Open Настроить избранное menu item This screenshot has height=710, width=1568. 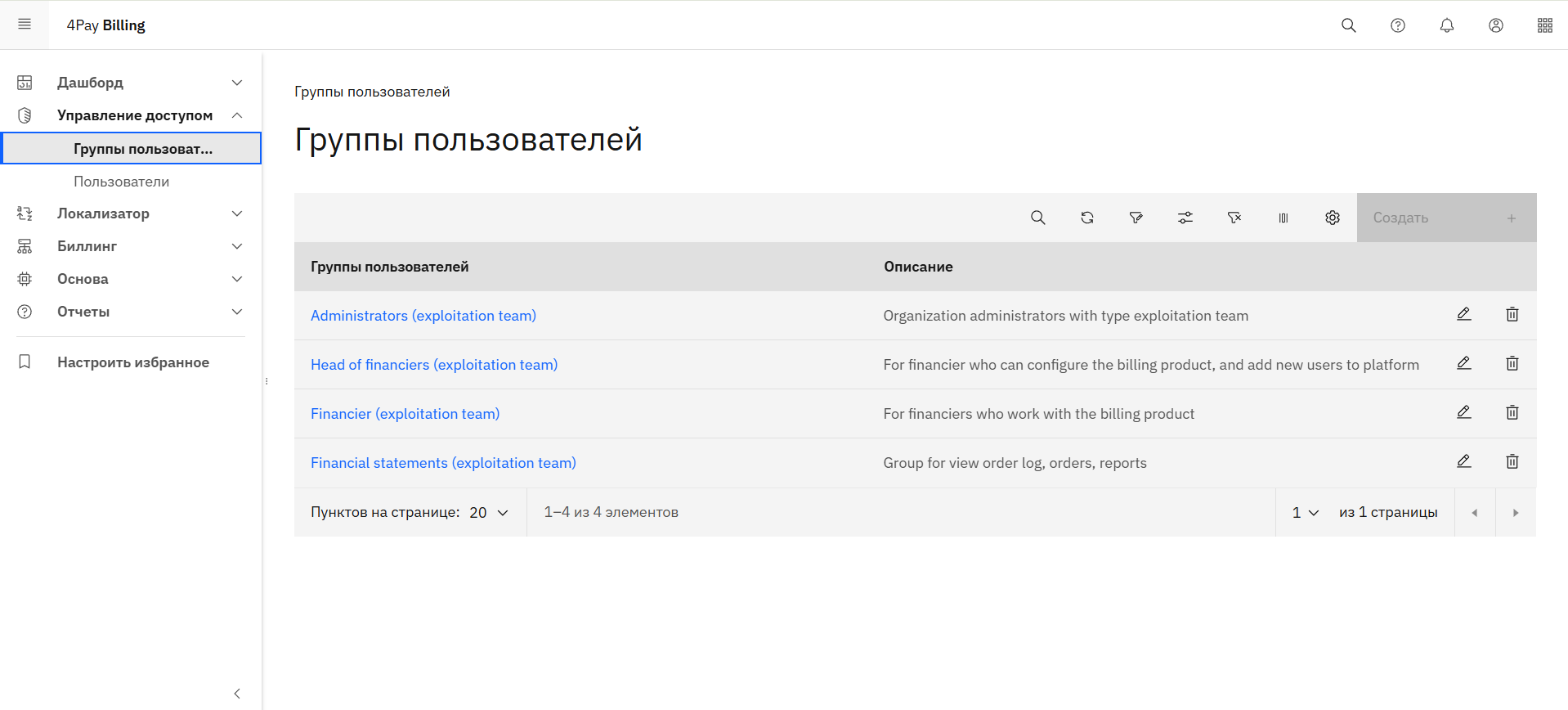132,362
